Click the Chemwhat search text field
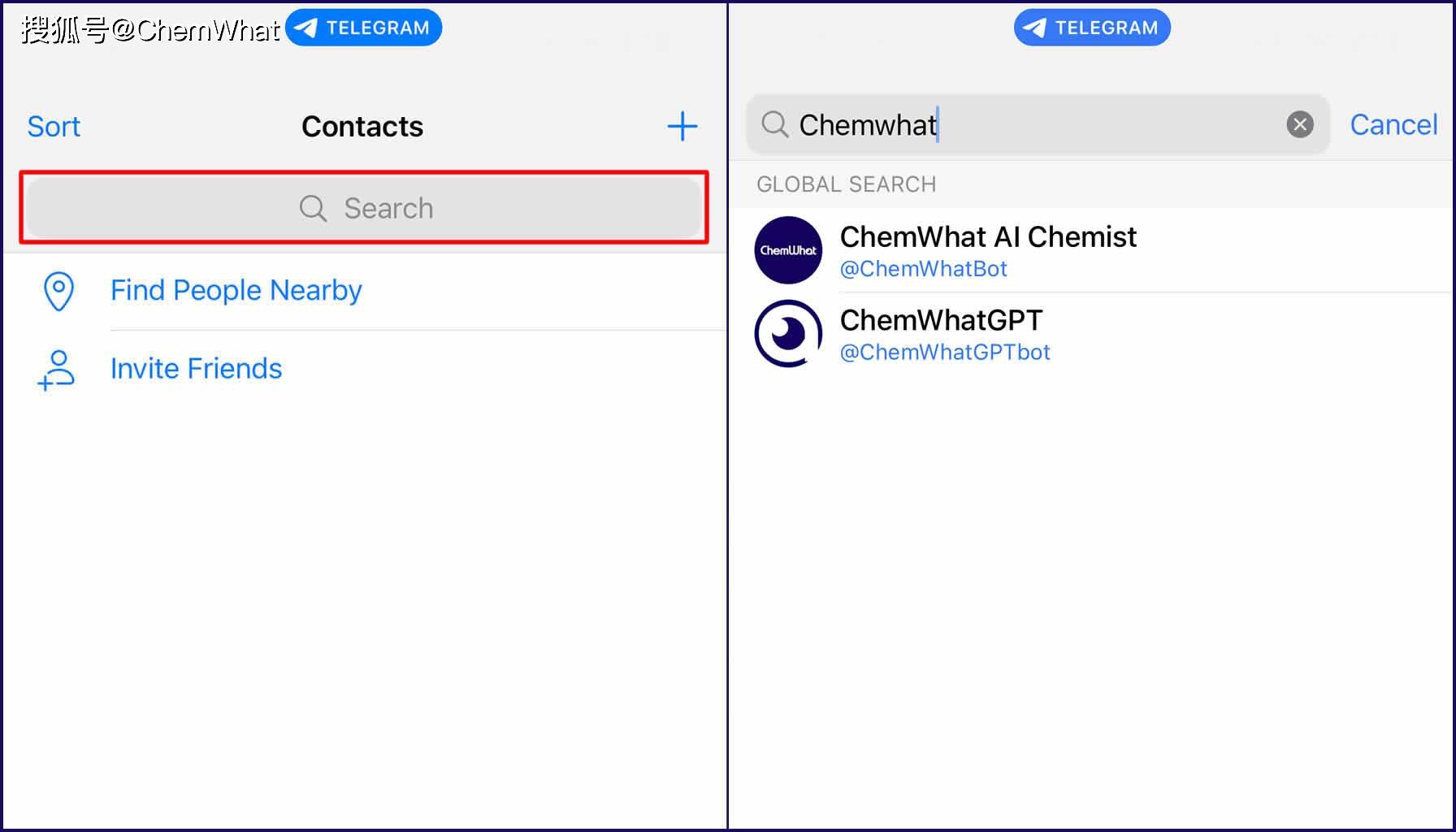The width and height of the screenshot is (1456, 832). coord(1038,124)
